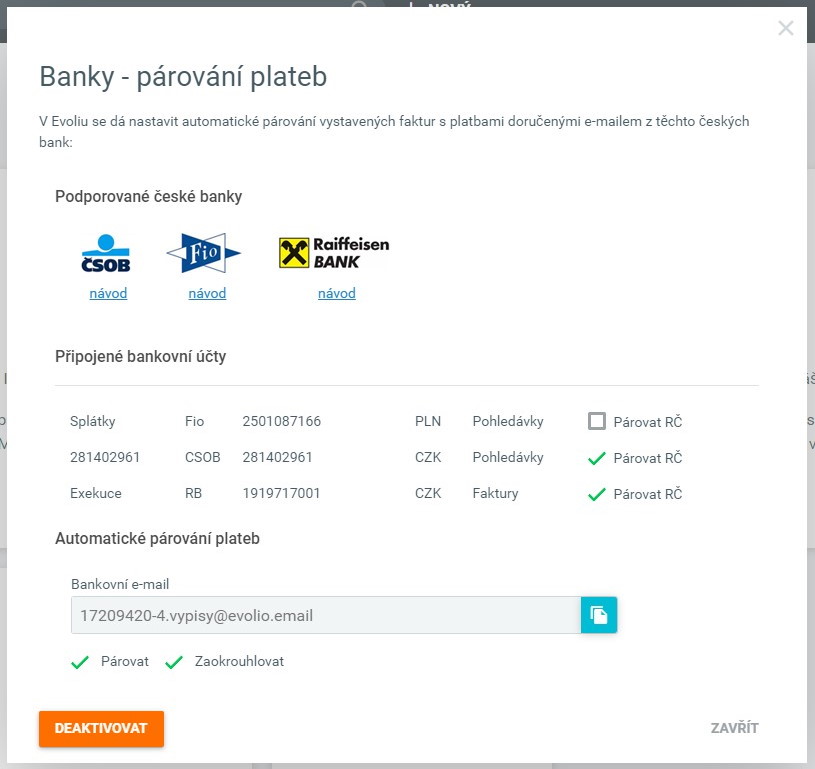Click account number 2501087166

(281, 421)
